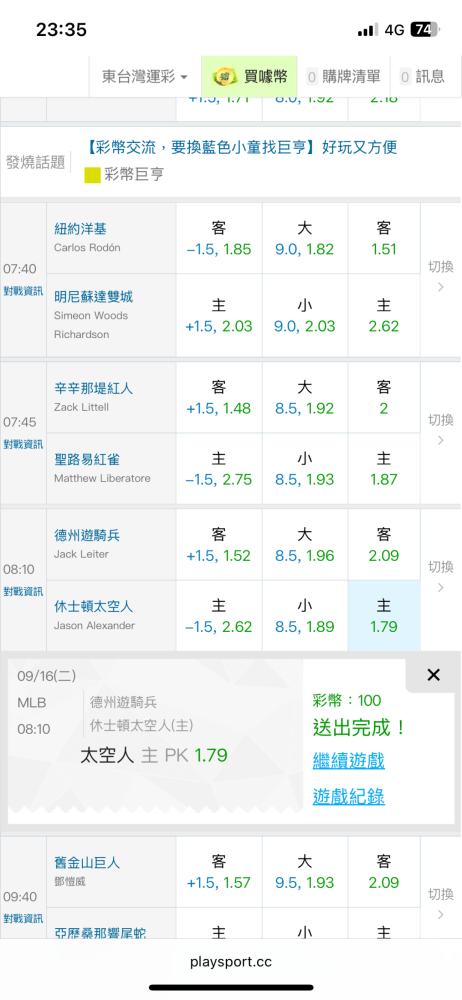Screen dimensions: 462x1000
Task: Click the 彩幣交流 hot topic headline
Action: click(241, 148)
